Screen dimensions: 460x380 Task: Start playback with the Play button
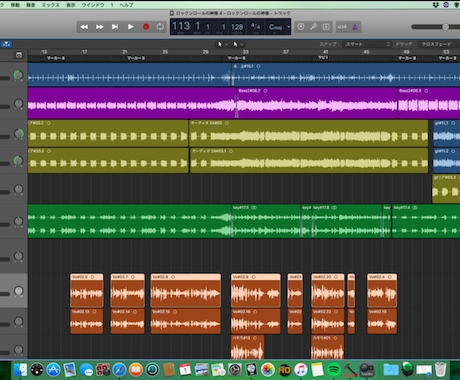click(130, 27)
